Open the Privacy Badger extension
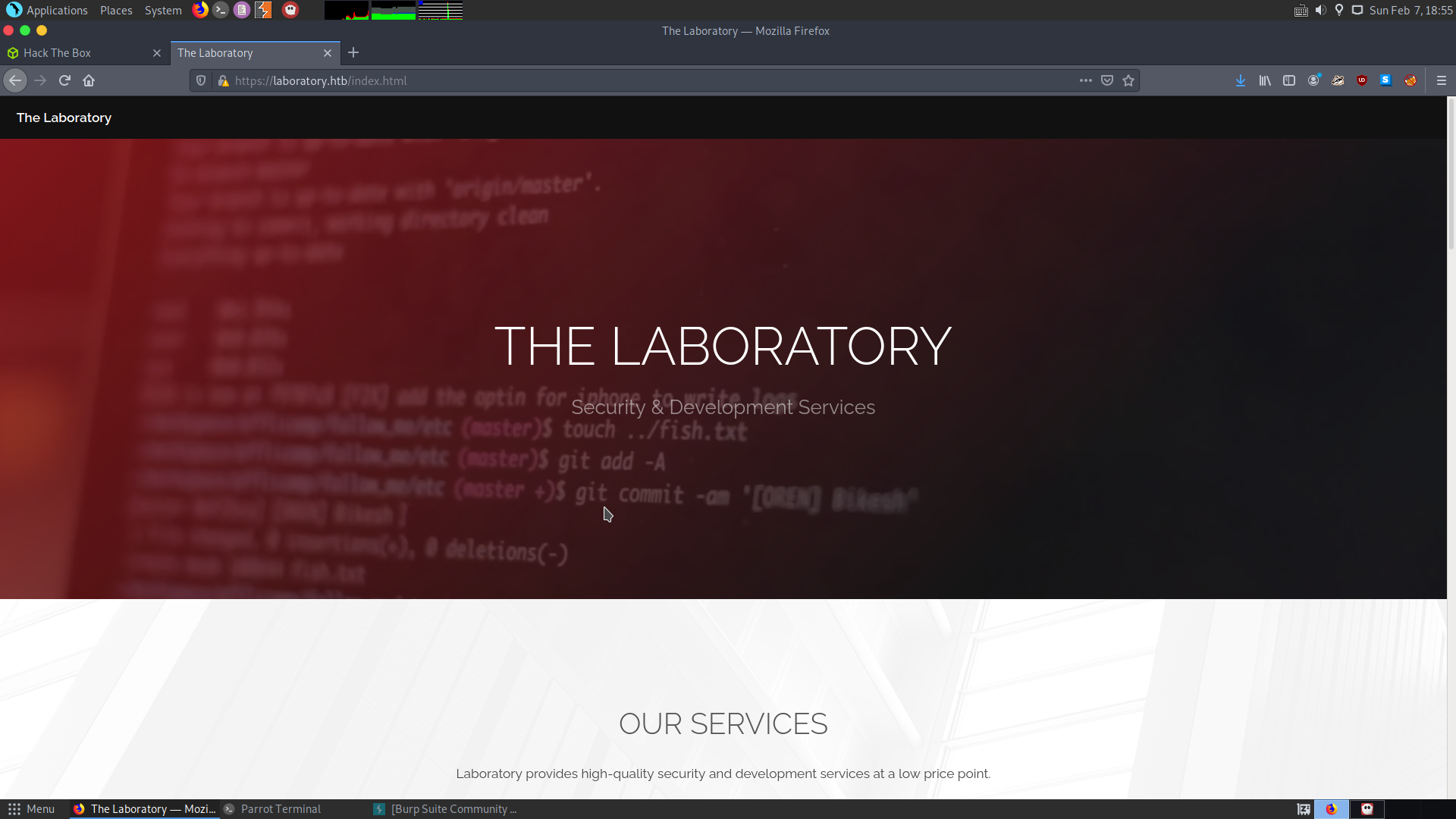Viewport: 1456px width, 819px height. pos(1338,80)
